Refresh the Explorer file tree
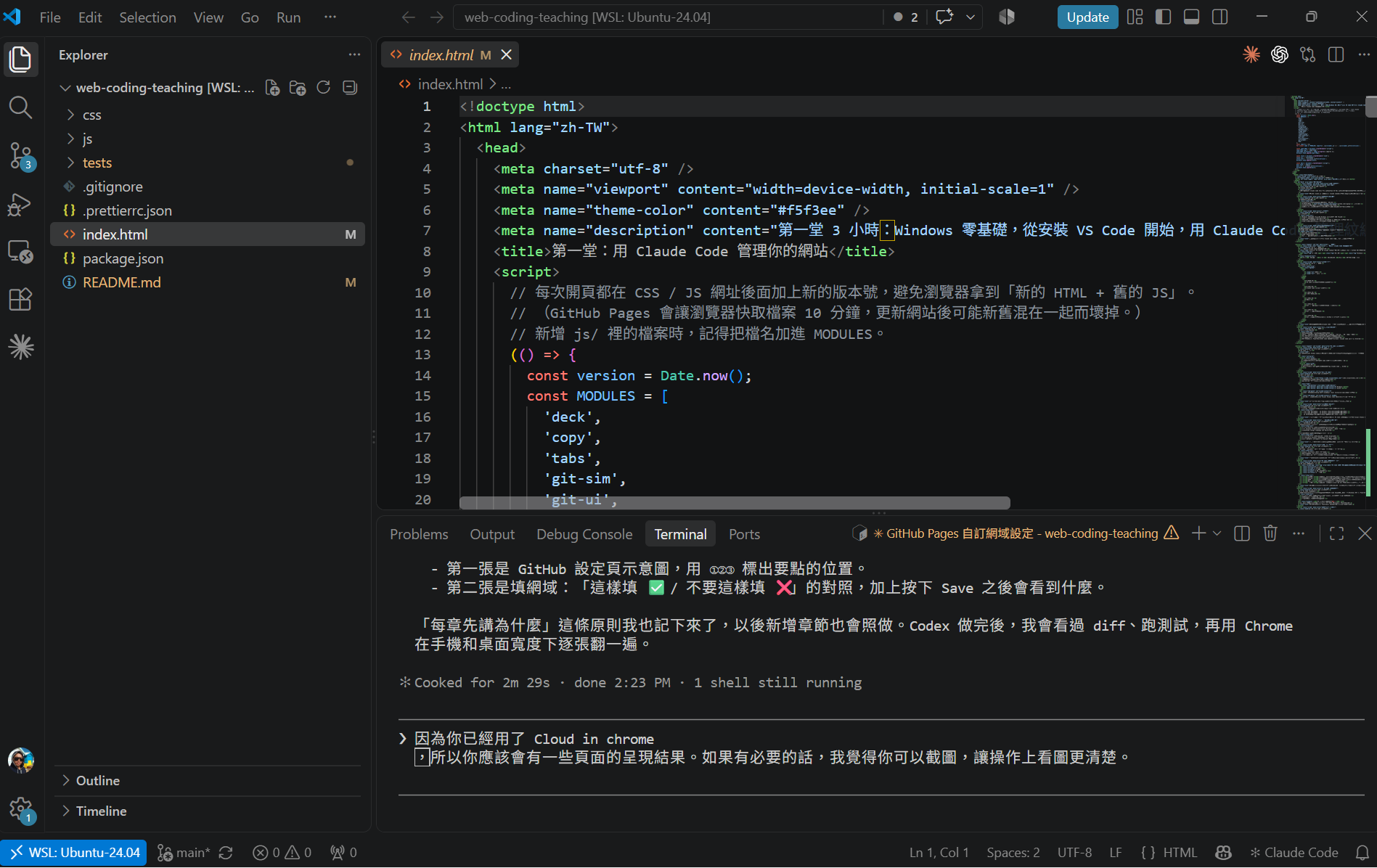This screenshot has width=1377, height=868. point(324,88)
